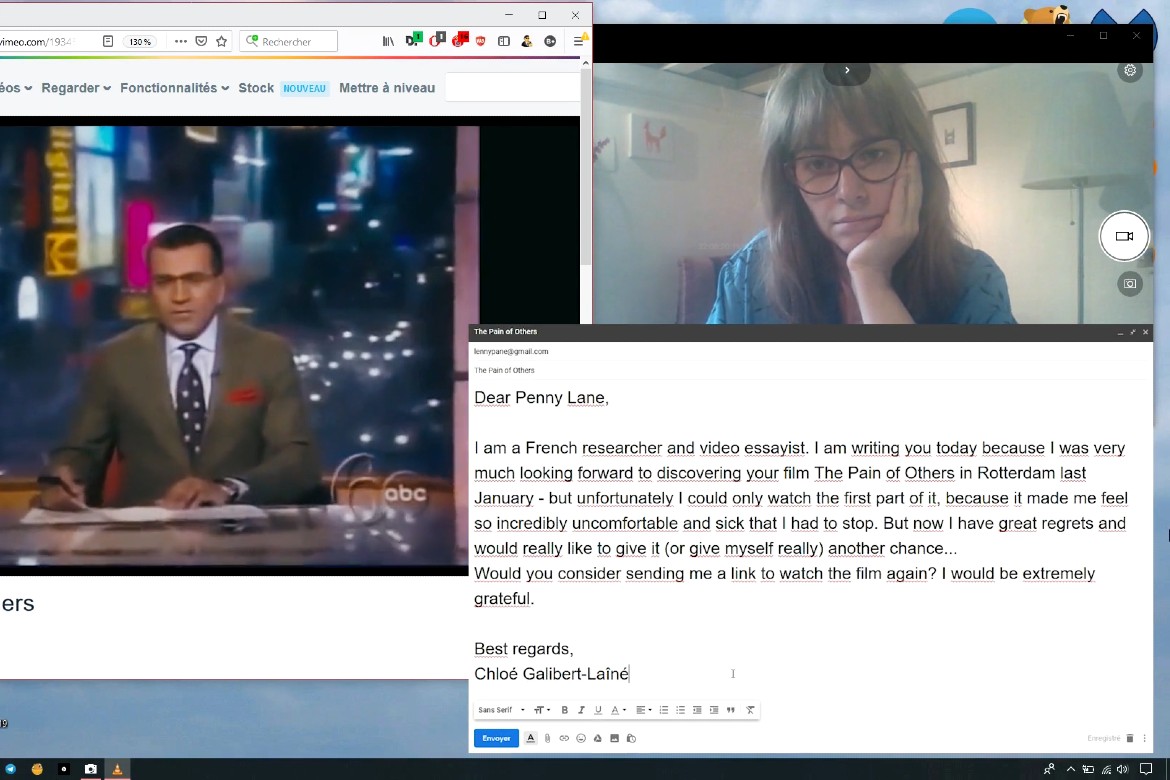Bookmark the page with the star icon
This screenshot has width=1170, height=780.
click(222, 42)
